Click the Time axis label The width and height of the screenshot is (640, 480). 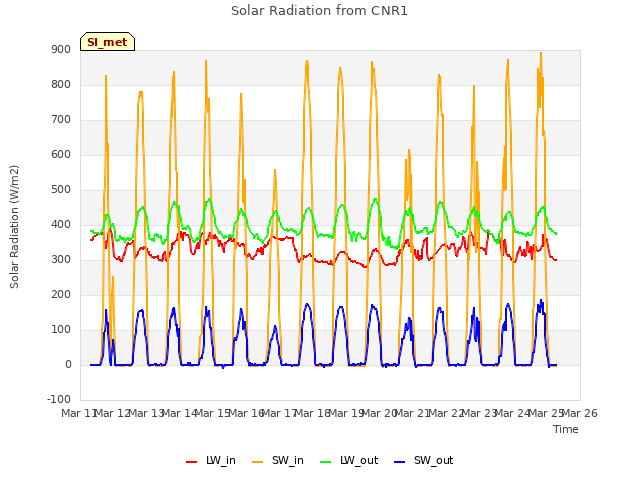tap(566, 429)
